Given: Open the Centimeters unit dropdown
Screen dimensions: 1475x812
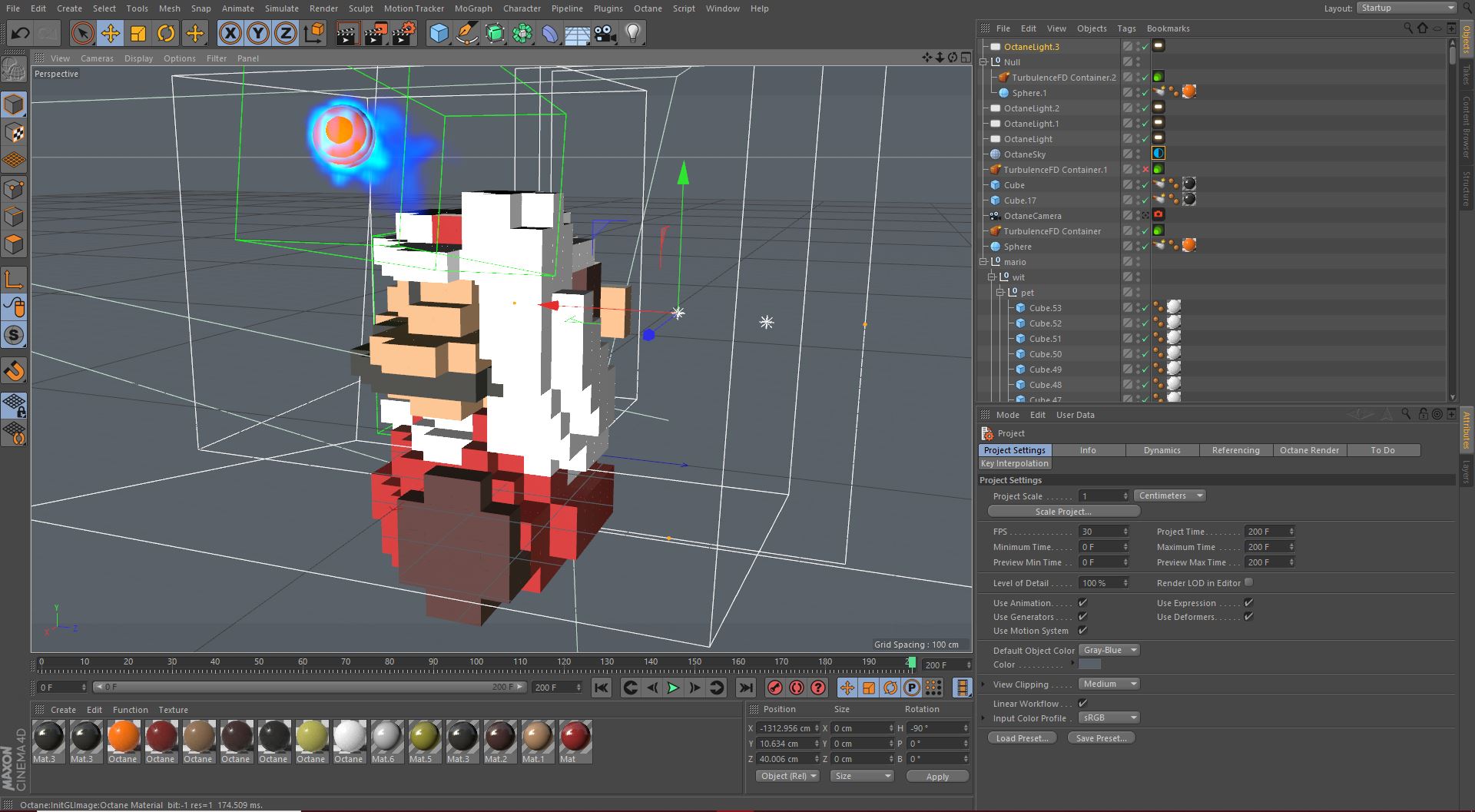Looking at the screenshot, I should pos(1168,495).
